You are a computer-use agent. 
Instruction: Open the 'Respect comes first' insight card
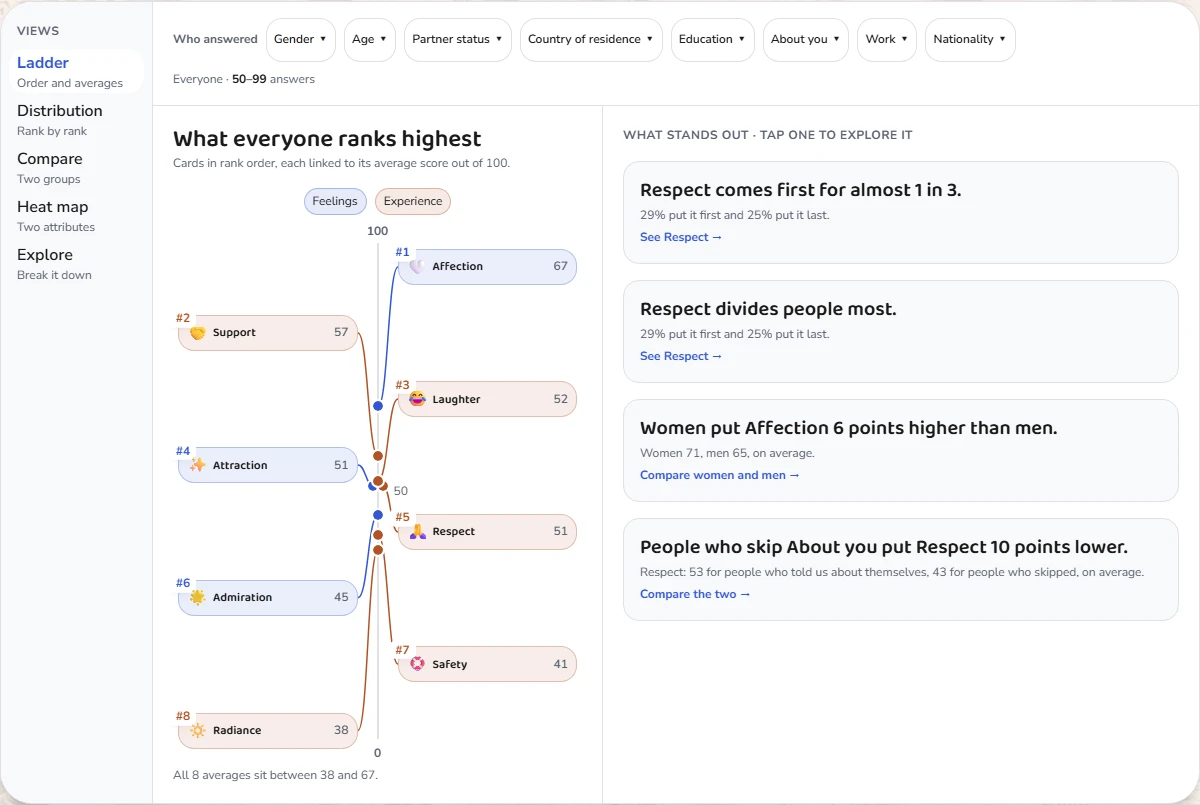tap(901, 212)
